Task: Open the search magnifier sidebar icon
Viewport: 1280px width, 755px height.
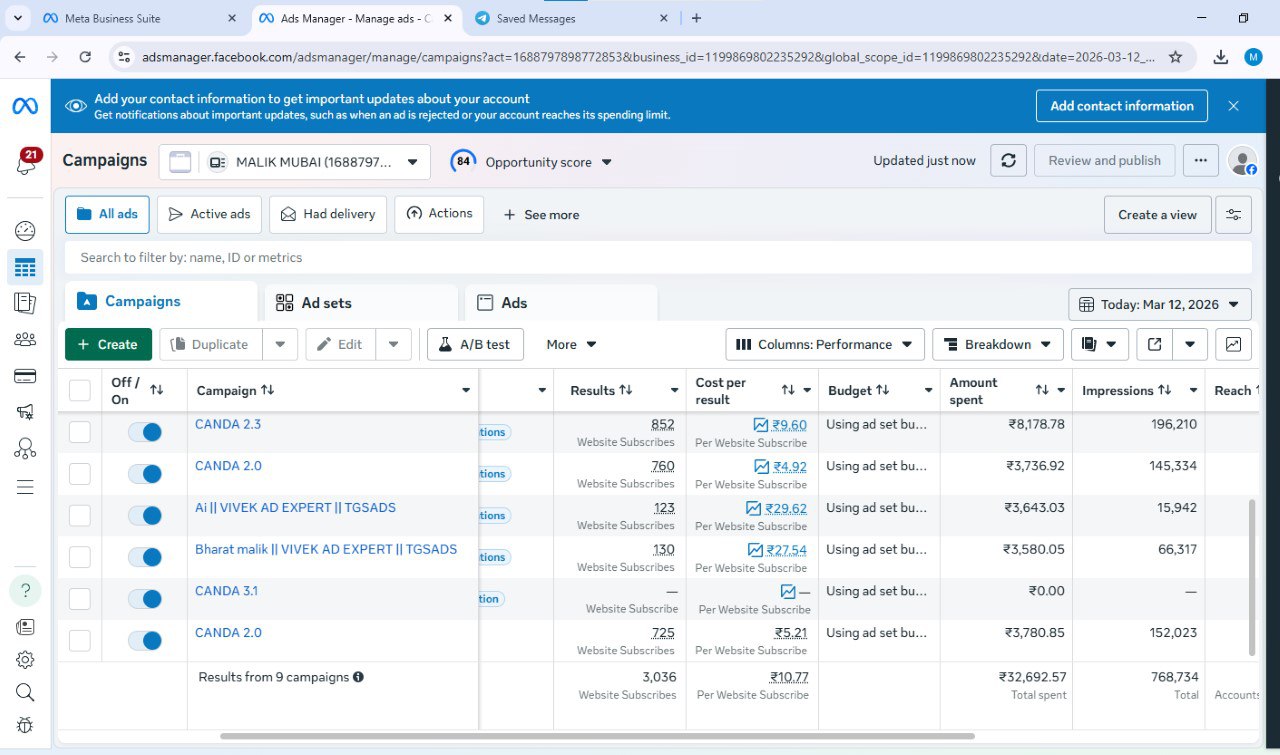Action: (25, 692)
